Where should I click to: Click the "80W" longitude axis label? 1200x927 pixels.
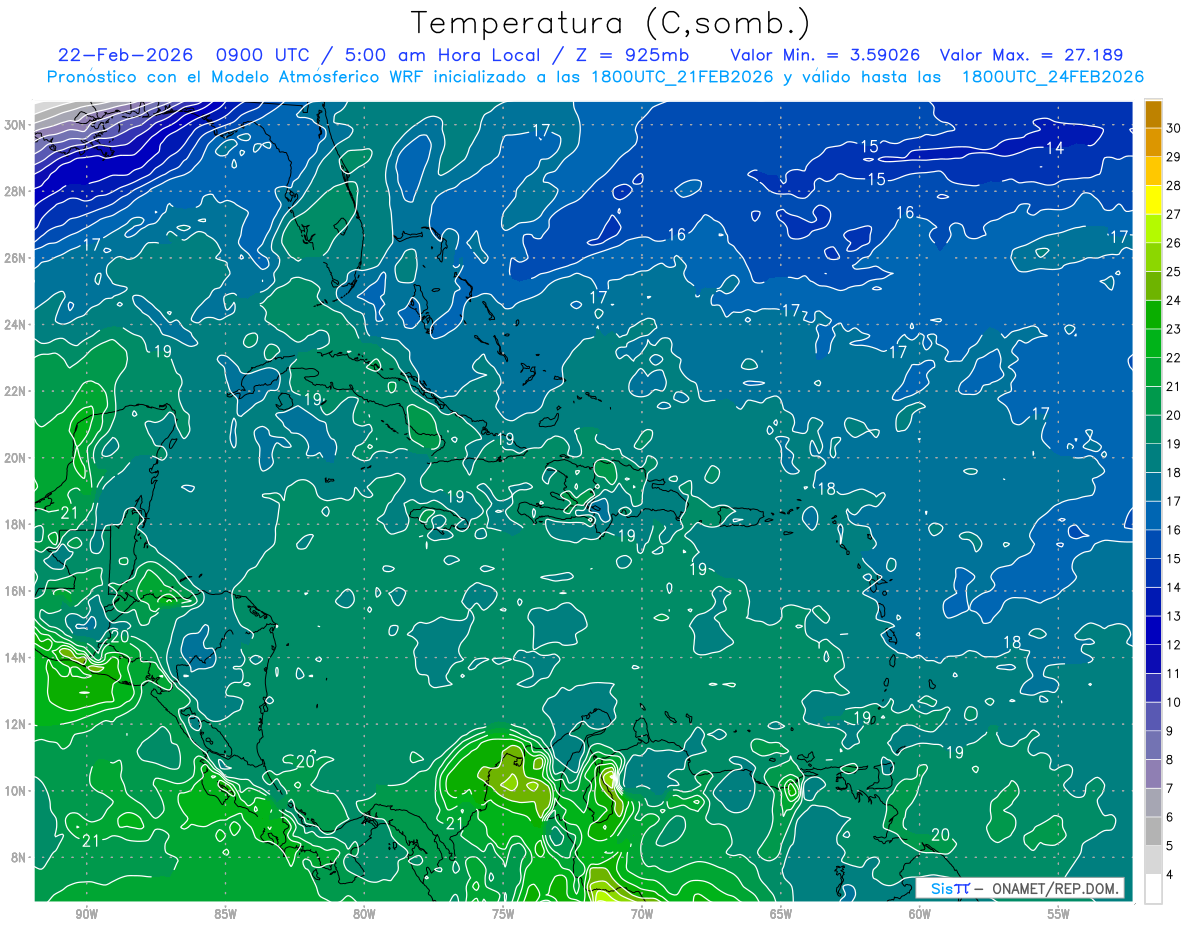click(364, 914)
